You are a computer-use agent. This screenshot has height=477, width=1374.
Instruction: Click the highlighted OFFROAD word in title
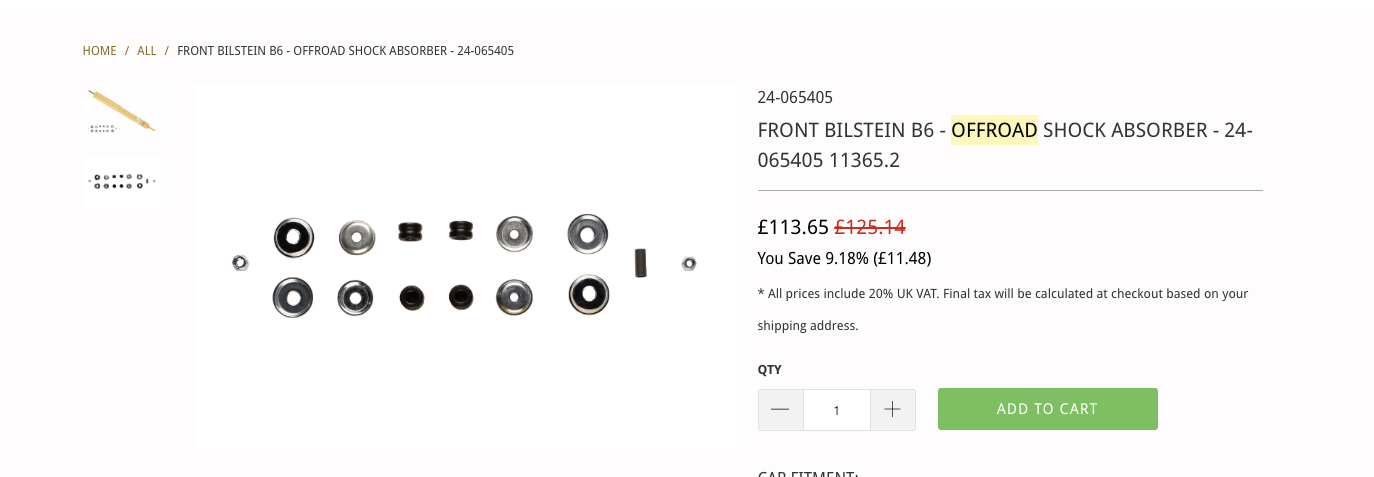click(x=994, y=130)
